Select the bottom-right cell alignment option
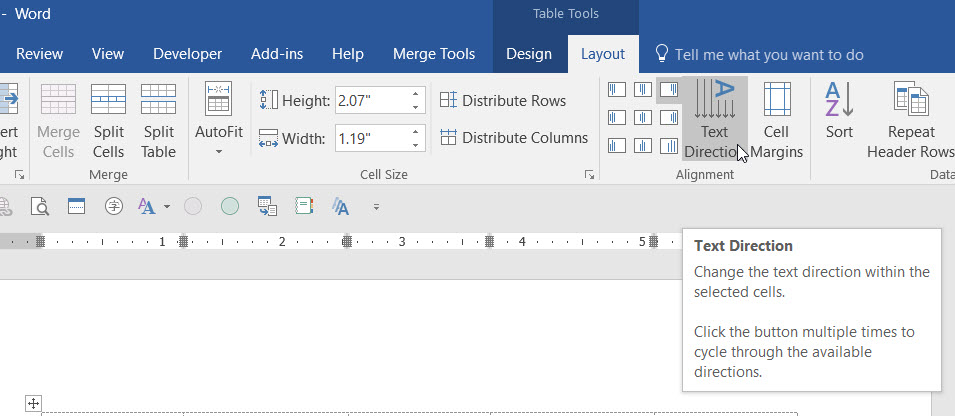The width and height of the screenshot is (955, 416). click(x=669, y=146)
